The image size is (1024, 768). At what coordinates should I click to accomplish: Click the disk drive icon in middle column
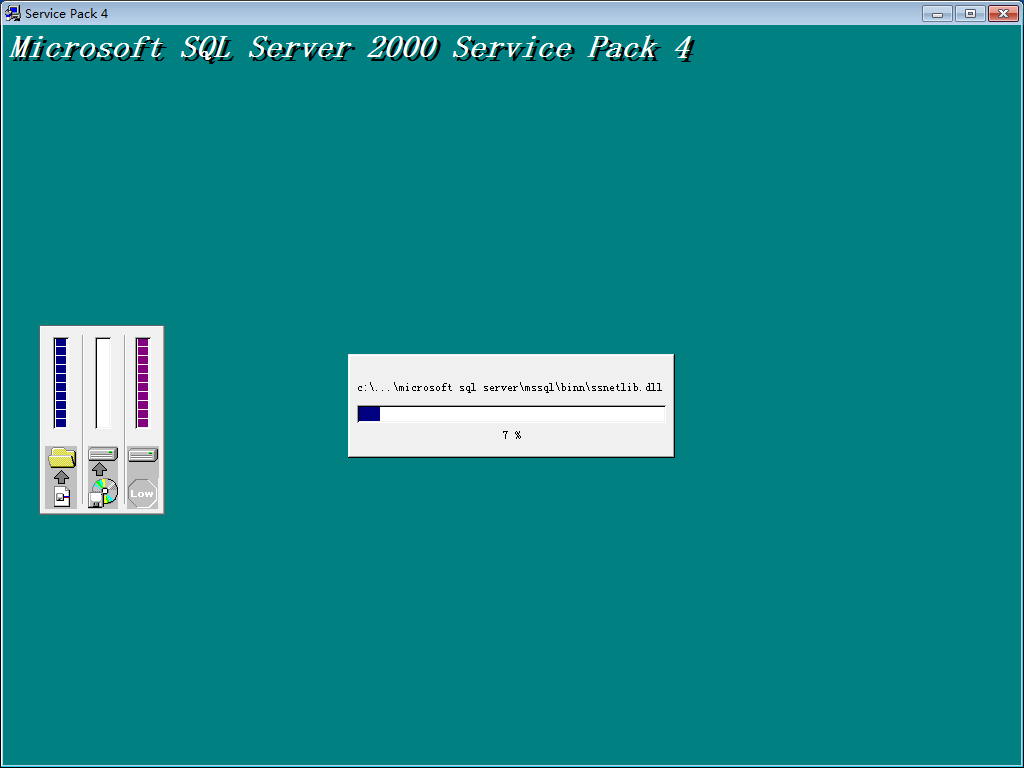pos(102,452)
